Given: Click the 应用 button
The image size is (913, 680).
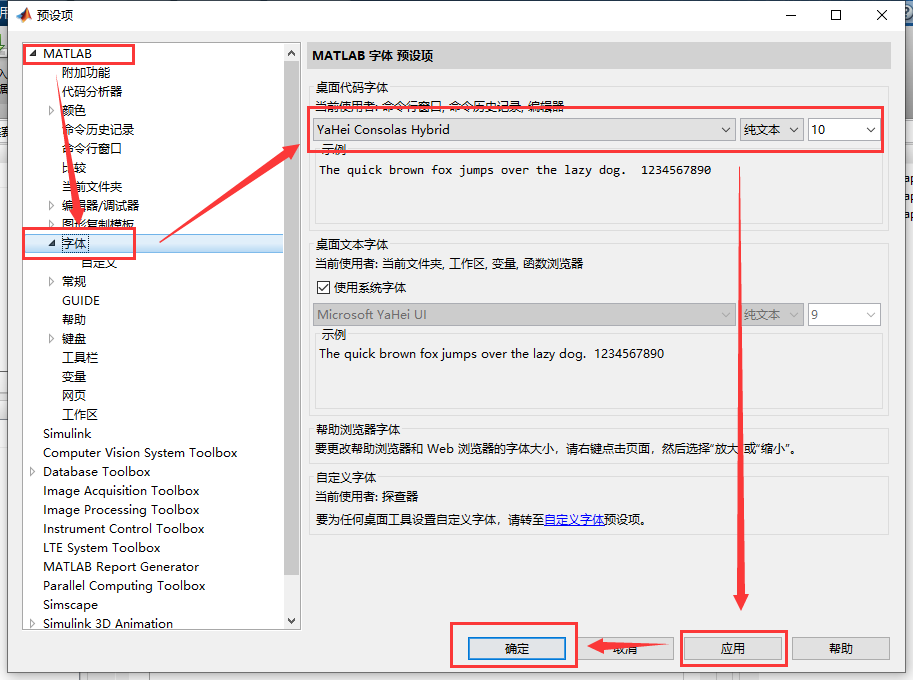Looking at the screenshot, I should pos(732,649).
